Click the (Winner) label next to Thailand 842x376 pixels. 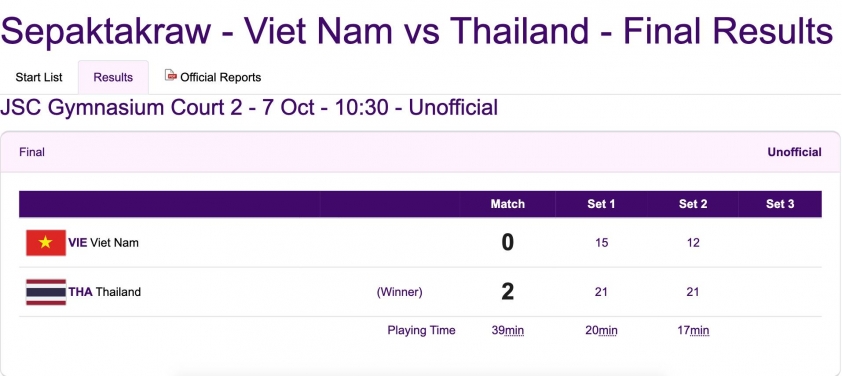click(400, 292)
